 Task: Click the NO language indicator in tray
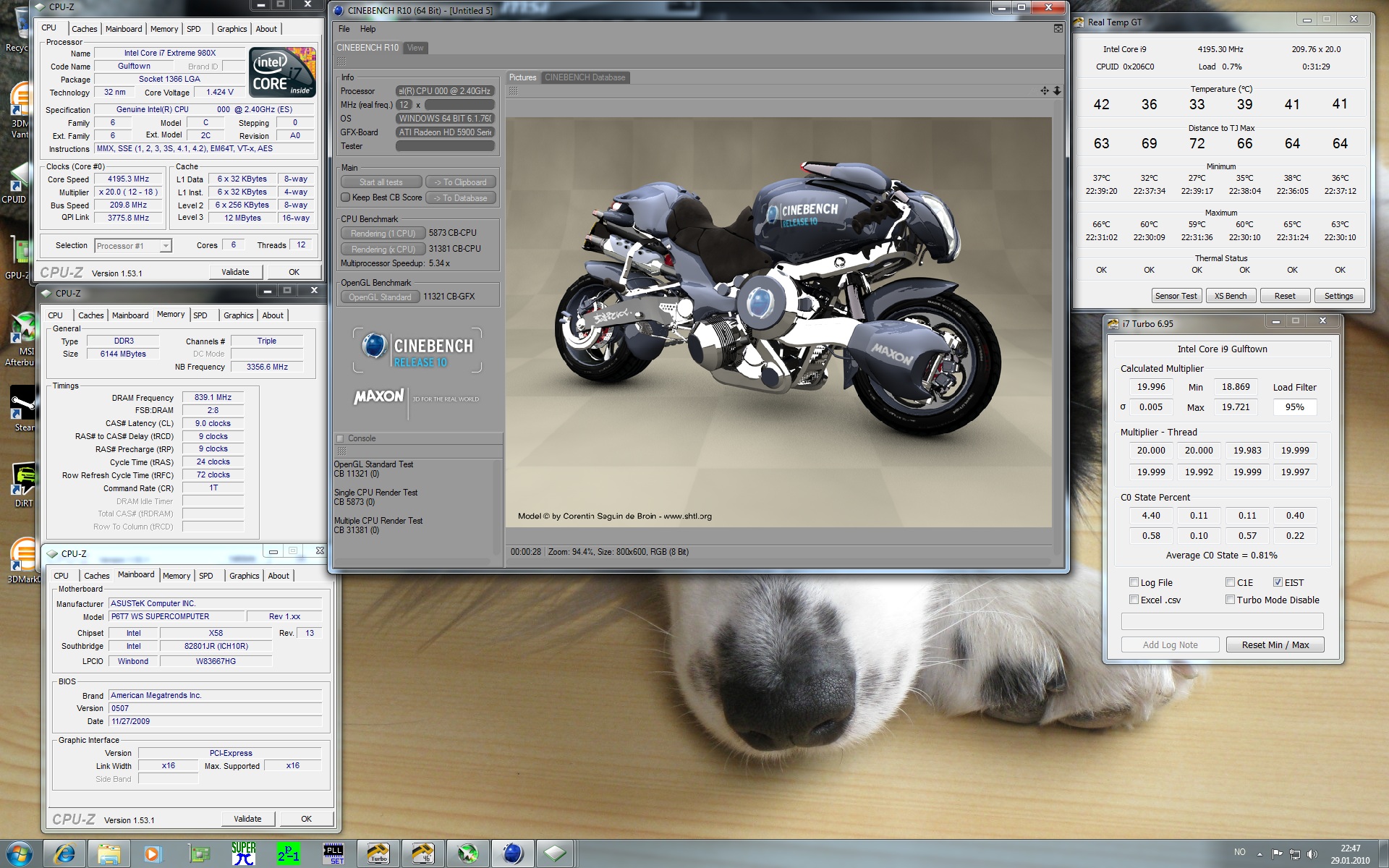pyautogui.click(x=1240, y=852)
